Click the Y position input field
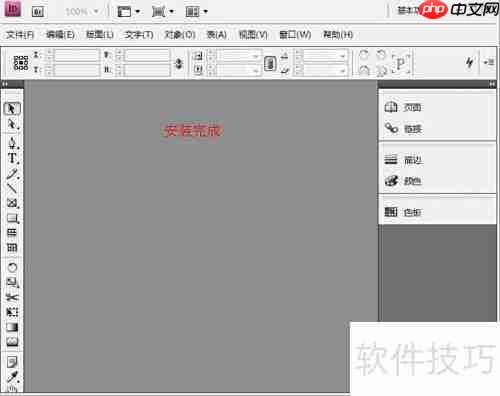The width and height of the screenshot is (500, 396). click(x=76, y=70)
